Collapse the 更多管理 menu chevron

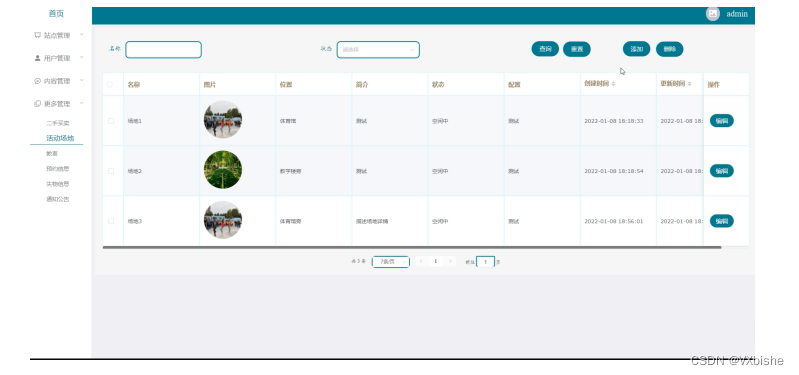click(82, 104)
